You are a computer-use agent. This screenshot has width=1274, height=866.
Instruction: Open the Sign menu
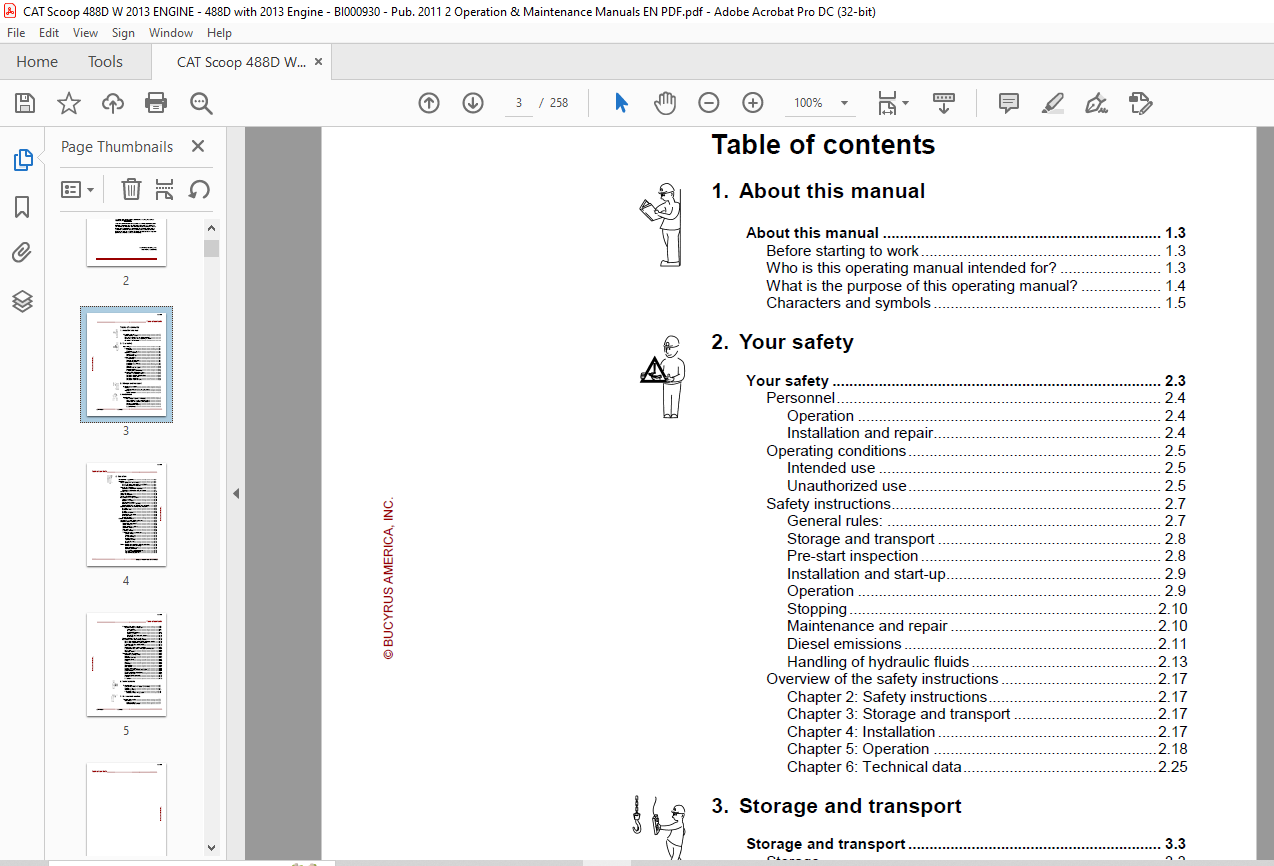point(123,32)
